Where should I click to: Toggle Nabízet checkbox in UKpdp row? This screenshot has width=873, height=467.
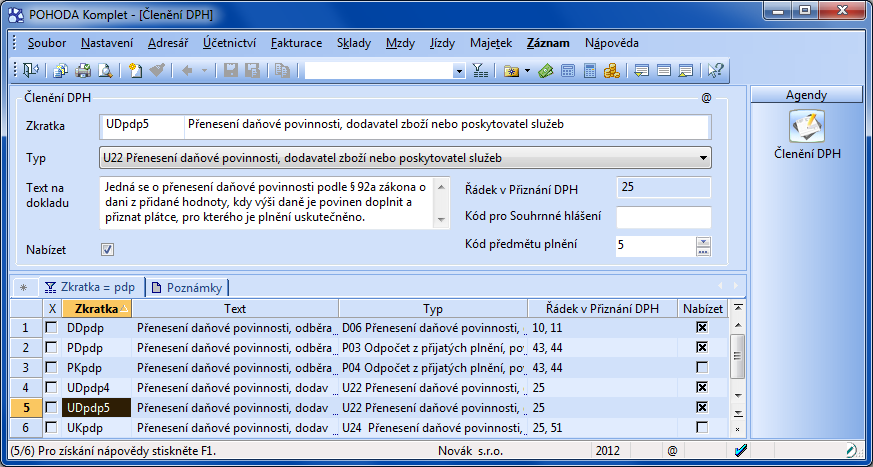703,427
